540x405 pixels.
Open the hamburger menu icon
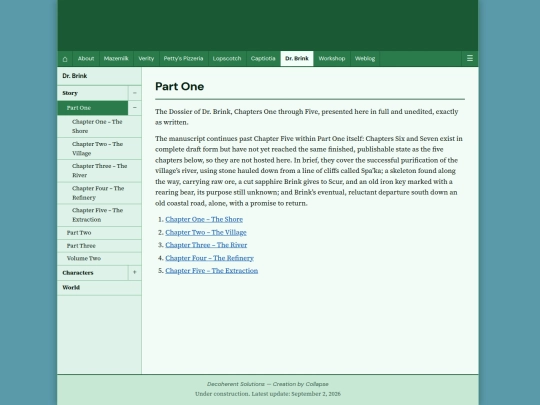pyautogui.click(x=470, y=59)
